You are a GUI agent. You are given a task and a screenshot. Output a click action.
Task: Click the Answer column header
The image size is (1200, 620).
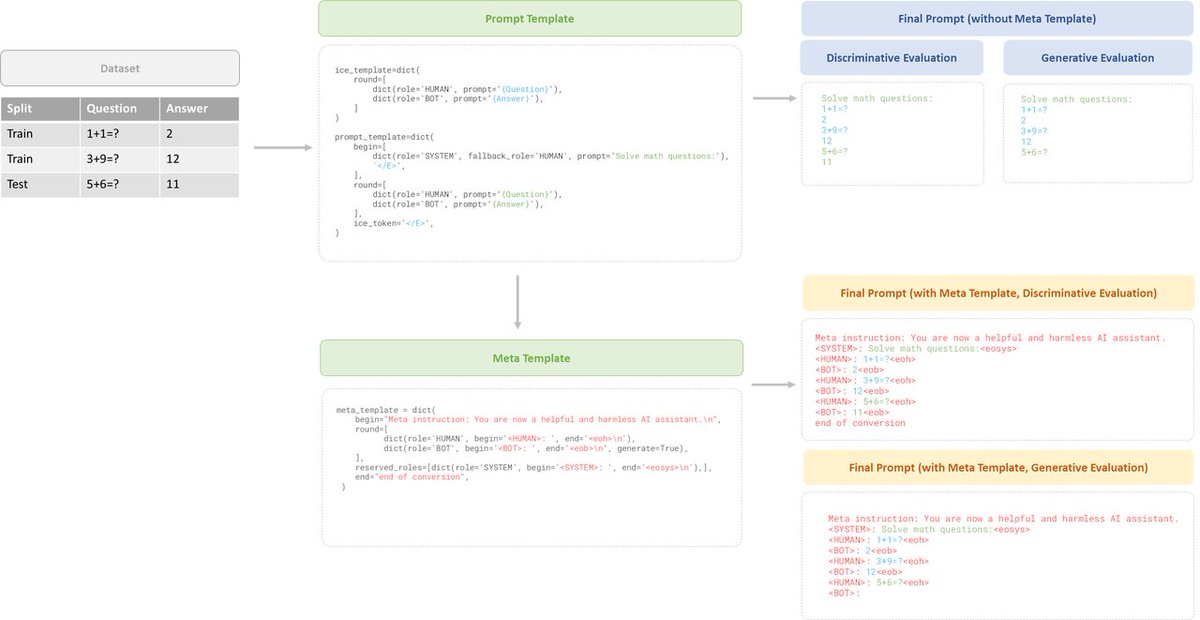pyautogui.click(x=199, y=108)
